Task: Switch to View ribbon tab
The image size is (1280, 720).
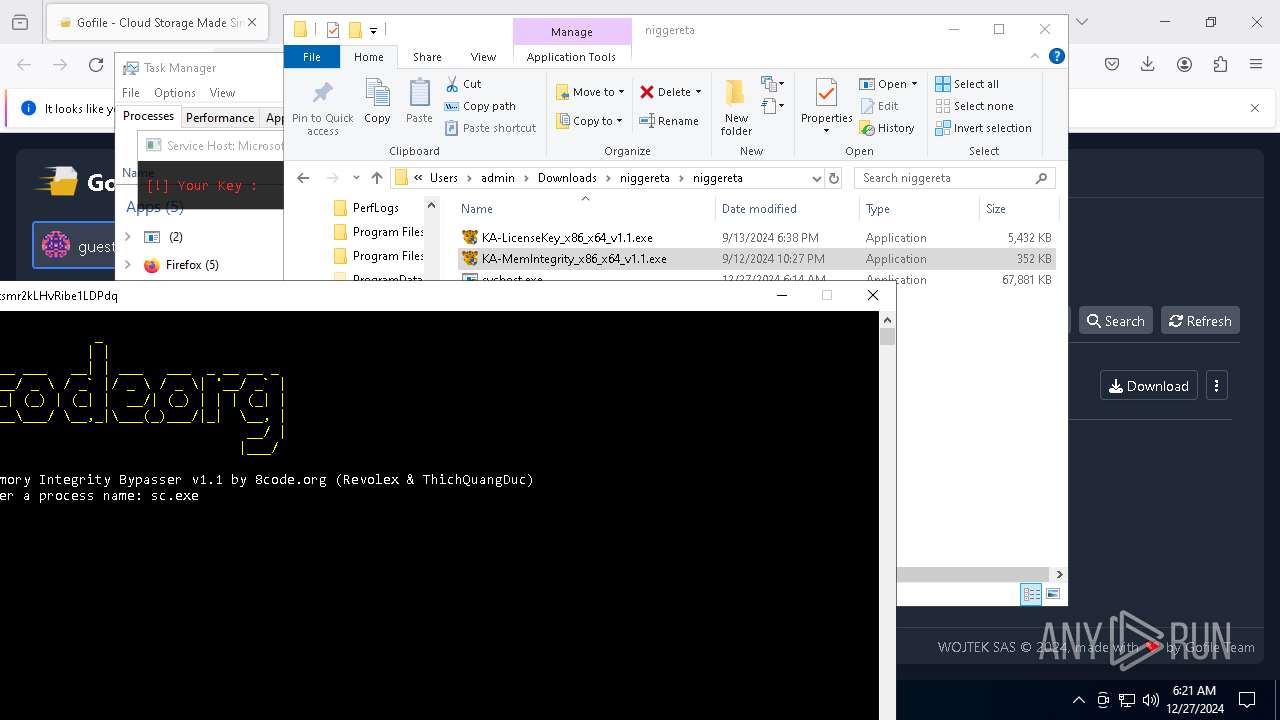Action: pos(483,57)
